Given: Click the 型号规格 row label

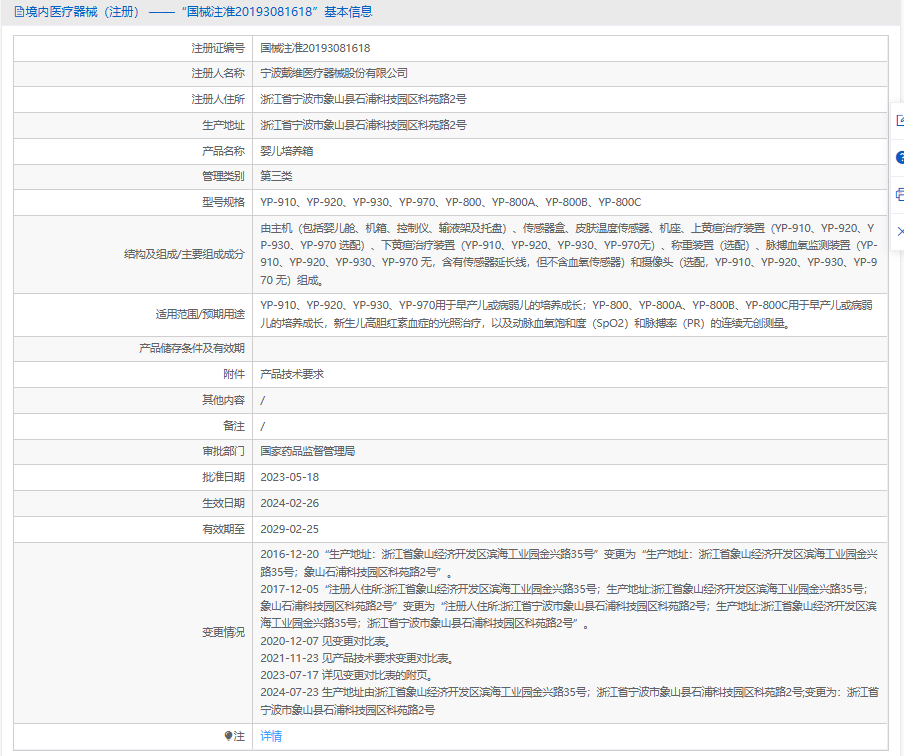Looking at the screenshot, I should 223,202.
